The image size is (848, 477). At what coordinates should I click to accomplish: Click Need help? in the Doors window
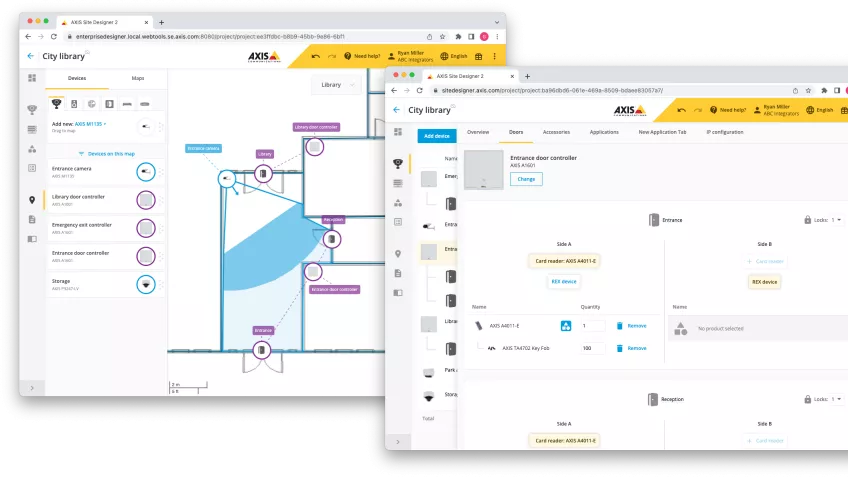[727, 110]
